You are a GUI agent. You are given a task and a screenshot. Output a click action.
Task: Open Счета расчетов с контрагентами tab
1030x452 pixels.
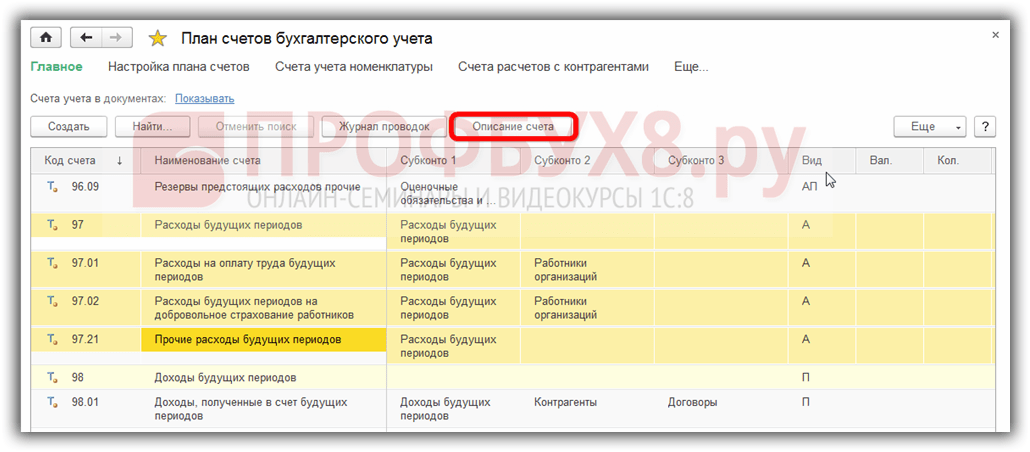[553, 67]
